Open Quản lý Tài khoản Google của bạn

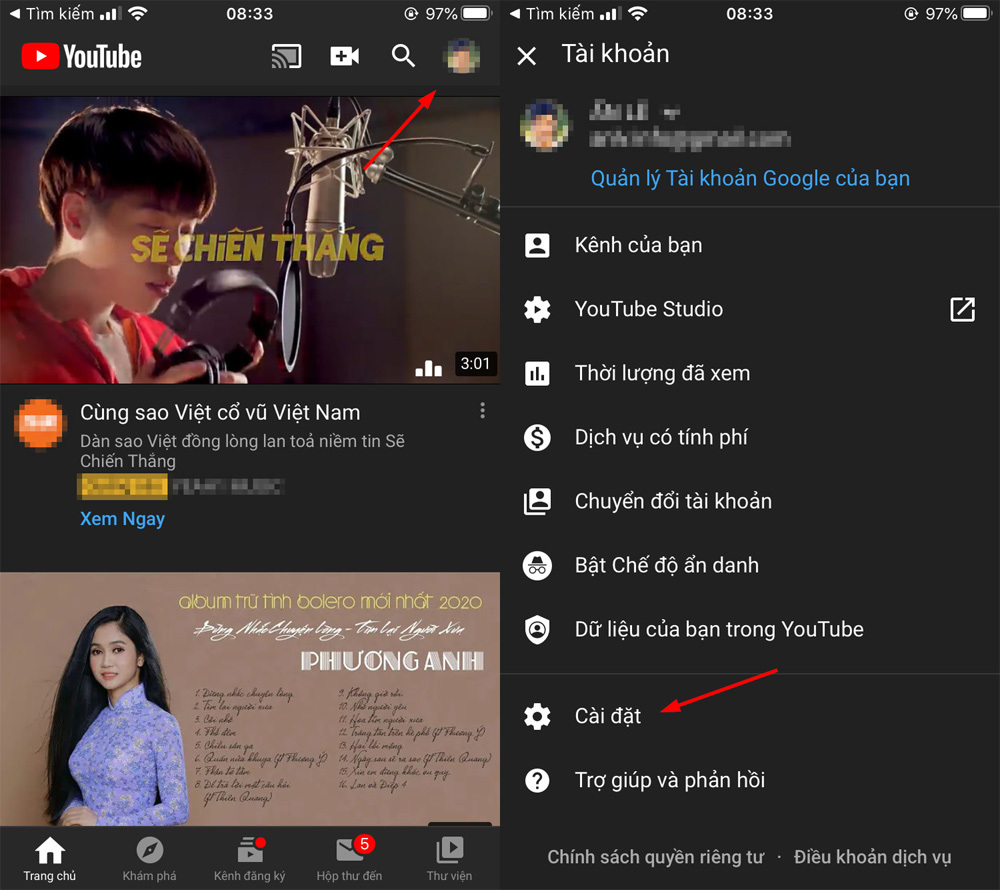750,177
